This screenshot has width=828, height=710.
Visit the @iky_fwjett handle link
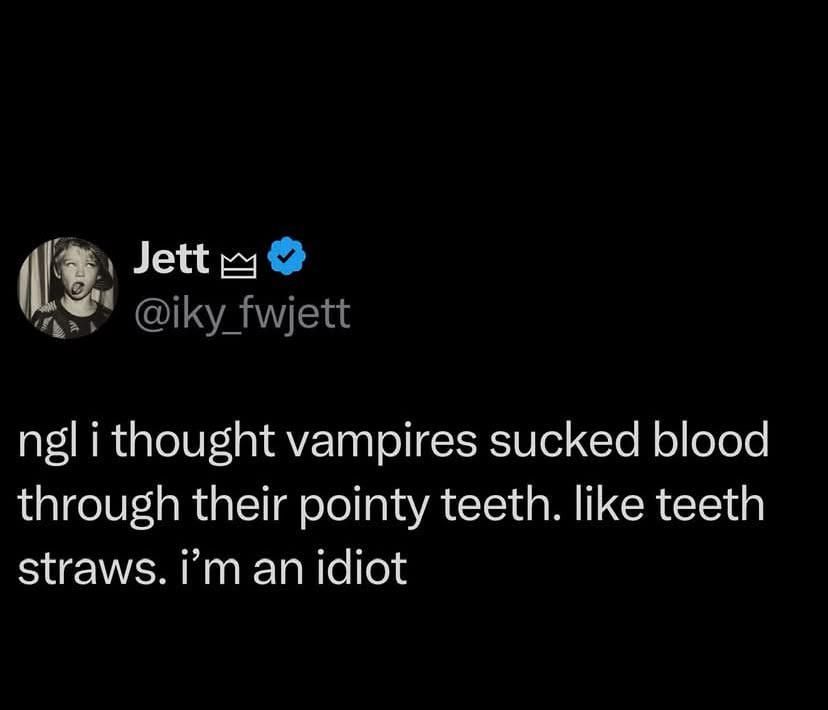pyautogui.click(x=242, y=314)
